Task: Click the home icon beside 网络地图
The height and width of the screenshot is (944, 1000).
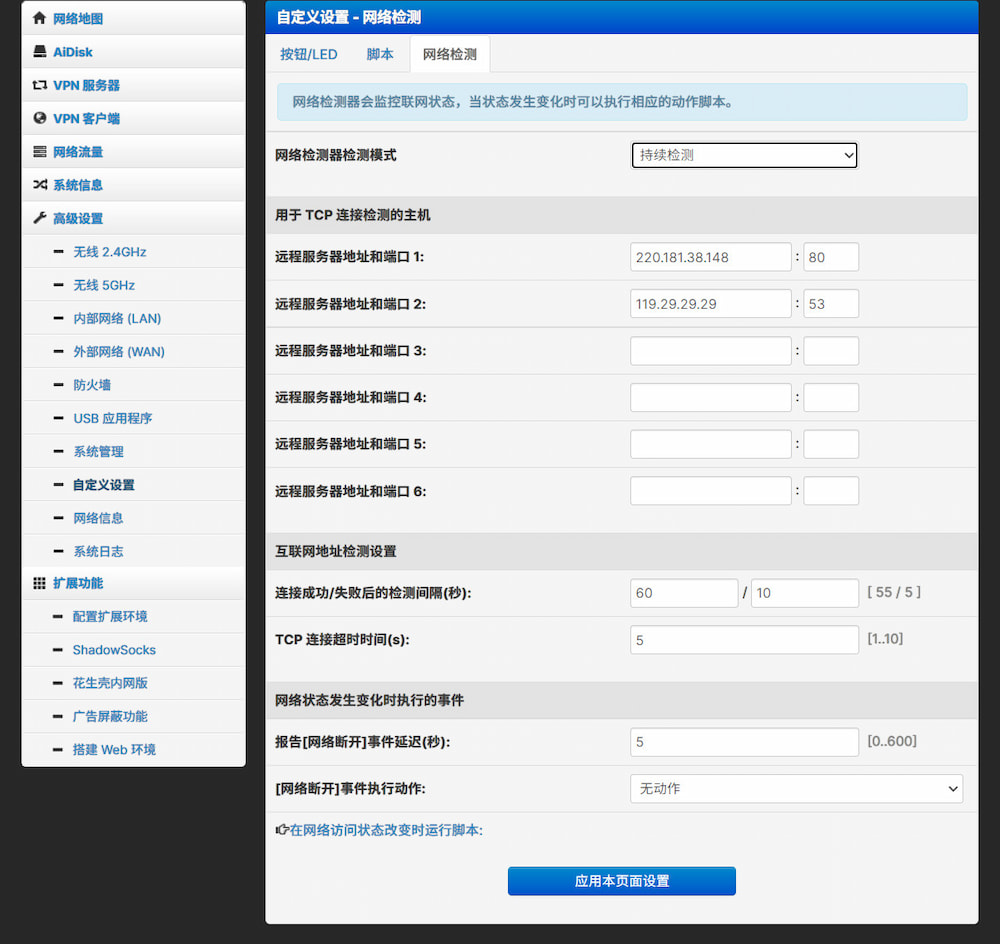Action: point(40,18)
